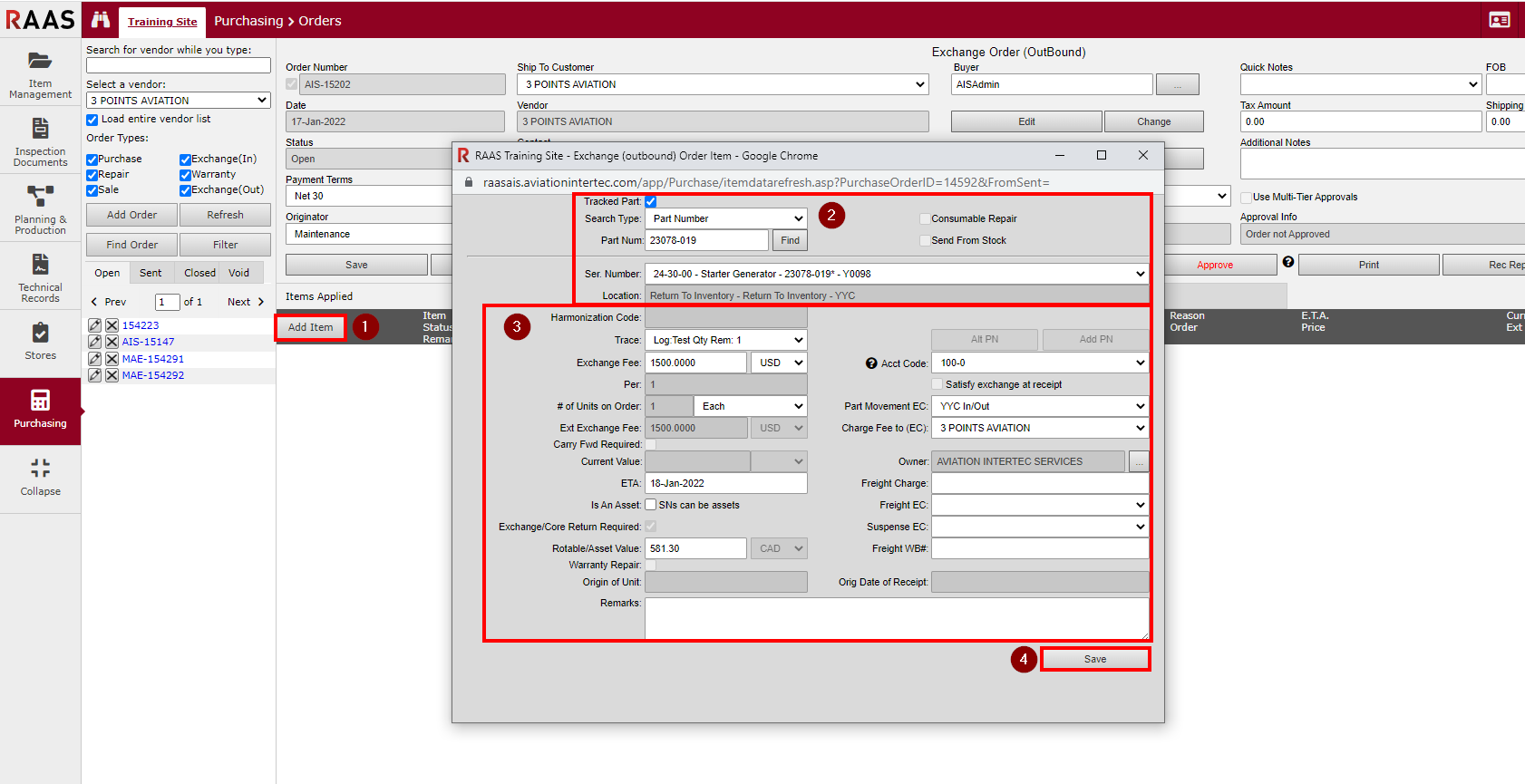Collapse the left sidebar

coord(40,478)
